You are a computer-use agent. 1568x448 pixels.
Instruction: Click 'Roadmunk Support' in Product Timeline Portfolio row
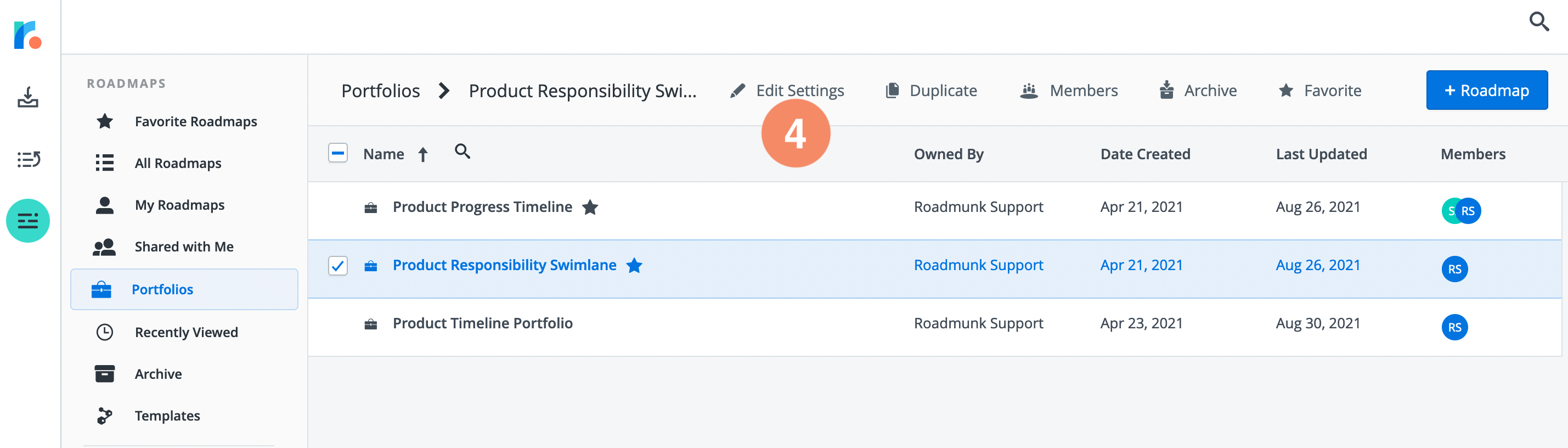pyautogui.click(x=978, y=324)
